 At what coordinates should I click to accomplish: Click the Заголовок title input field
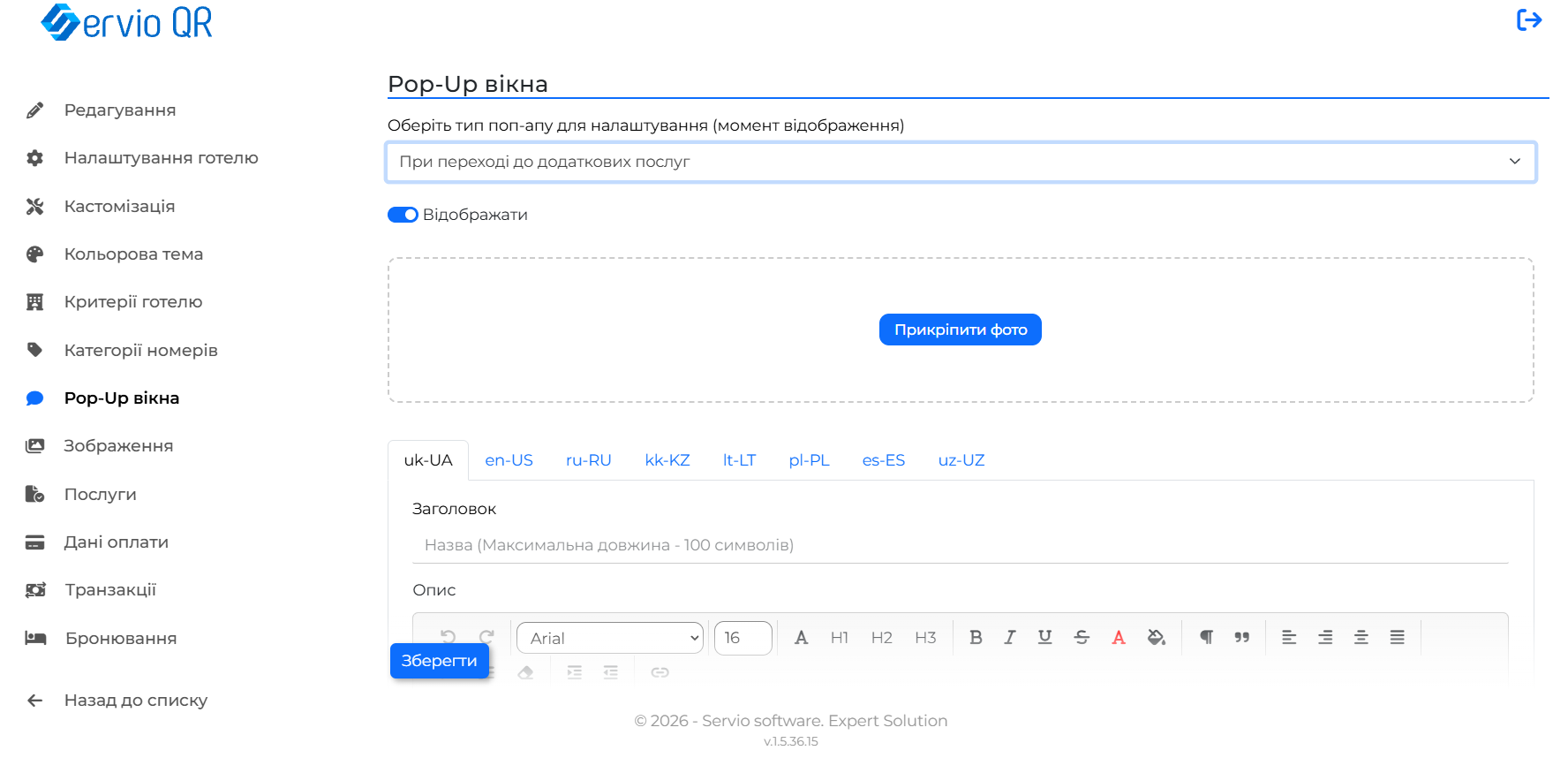(961, 545)
